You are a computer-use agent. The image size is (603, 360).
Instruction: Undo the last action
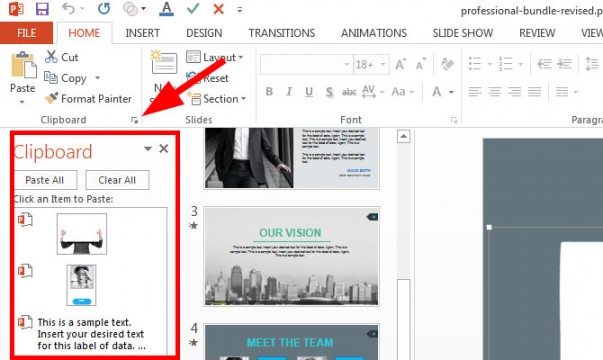(x=68, y=8)
